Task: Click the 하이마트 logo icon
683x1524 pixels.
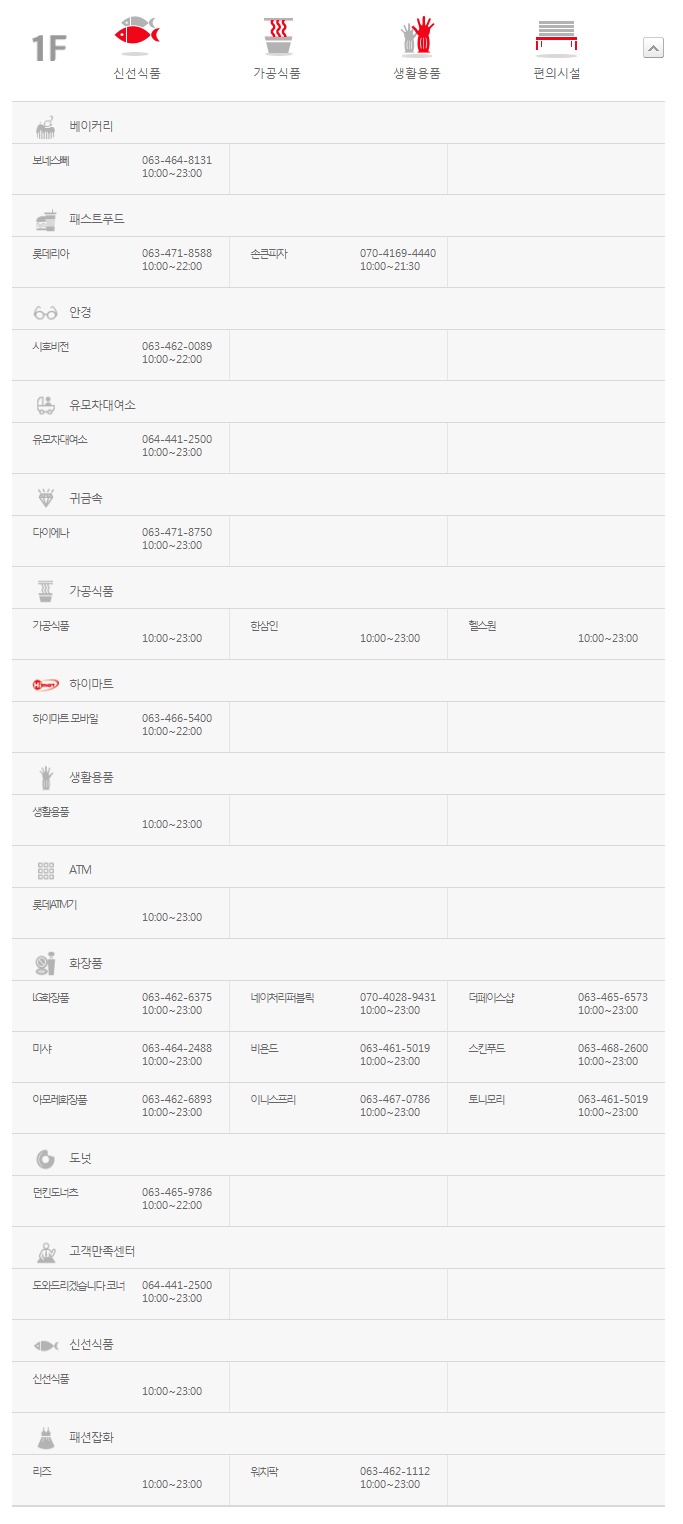Action: (x=46, y=685)
